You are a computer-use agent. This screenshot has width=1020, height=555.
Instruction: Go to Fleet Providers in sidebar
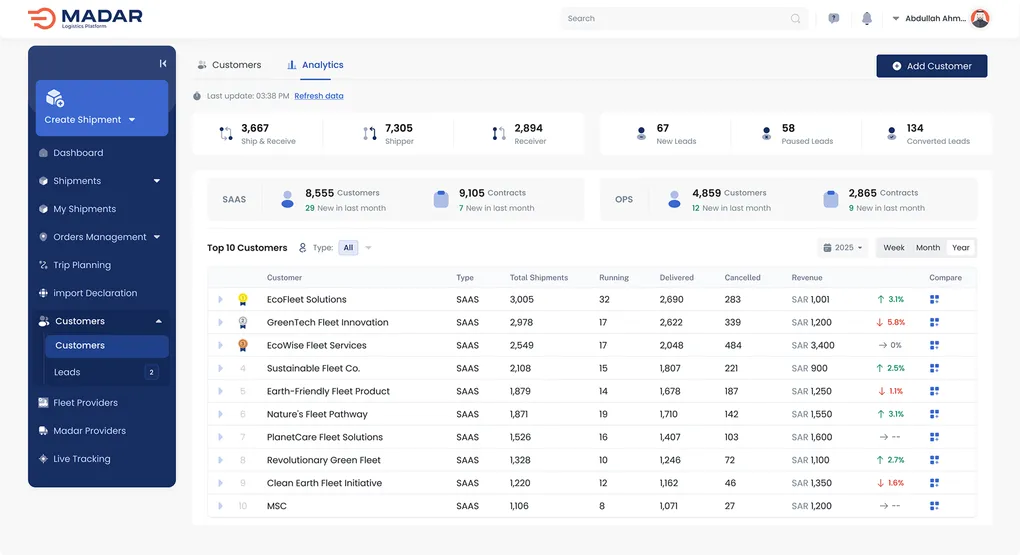pos(85,403)
